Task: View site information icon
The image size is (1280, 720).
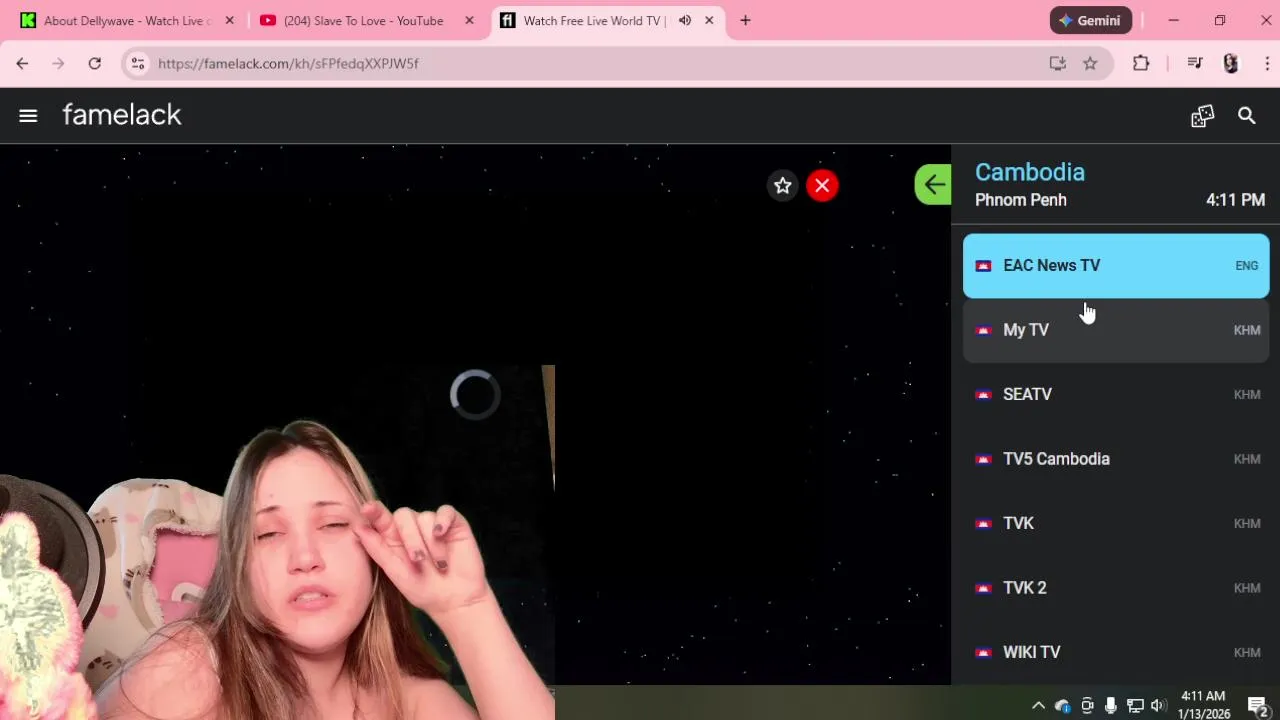Action: point(138,63)
